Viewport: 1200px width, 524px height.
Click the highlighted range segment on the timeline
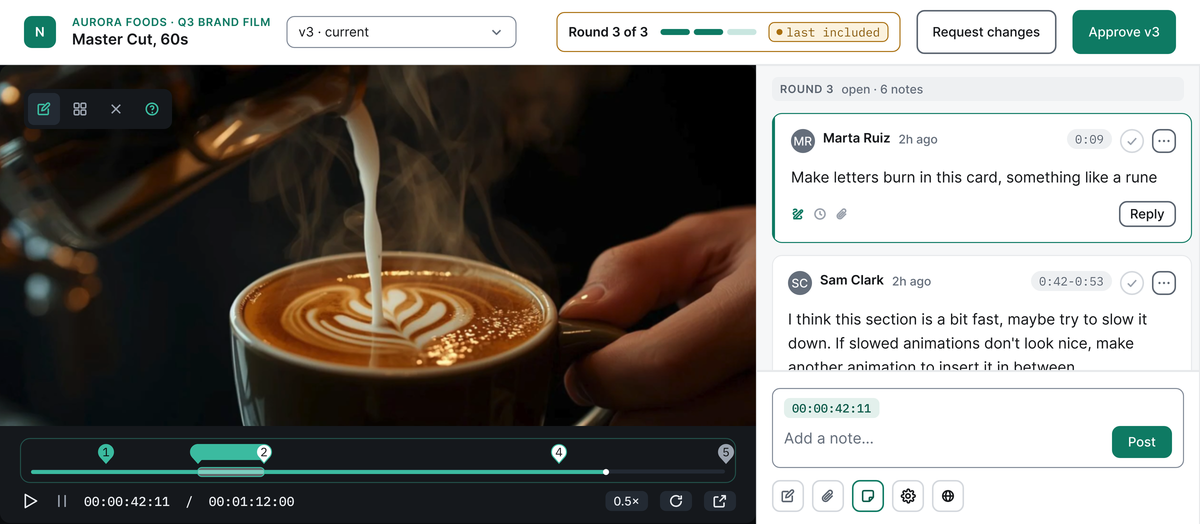point(231,471)
